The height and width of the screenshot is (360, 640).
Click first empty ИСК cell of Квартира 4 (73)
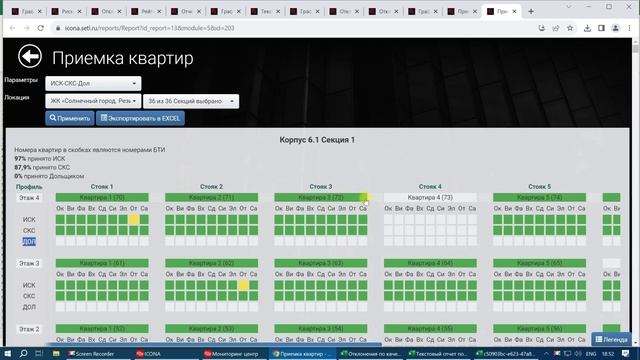(388, 220)
